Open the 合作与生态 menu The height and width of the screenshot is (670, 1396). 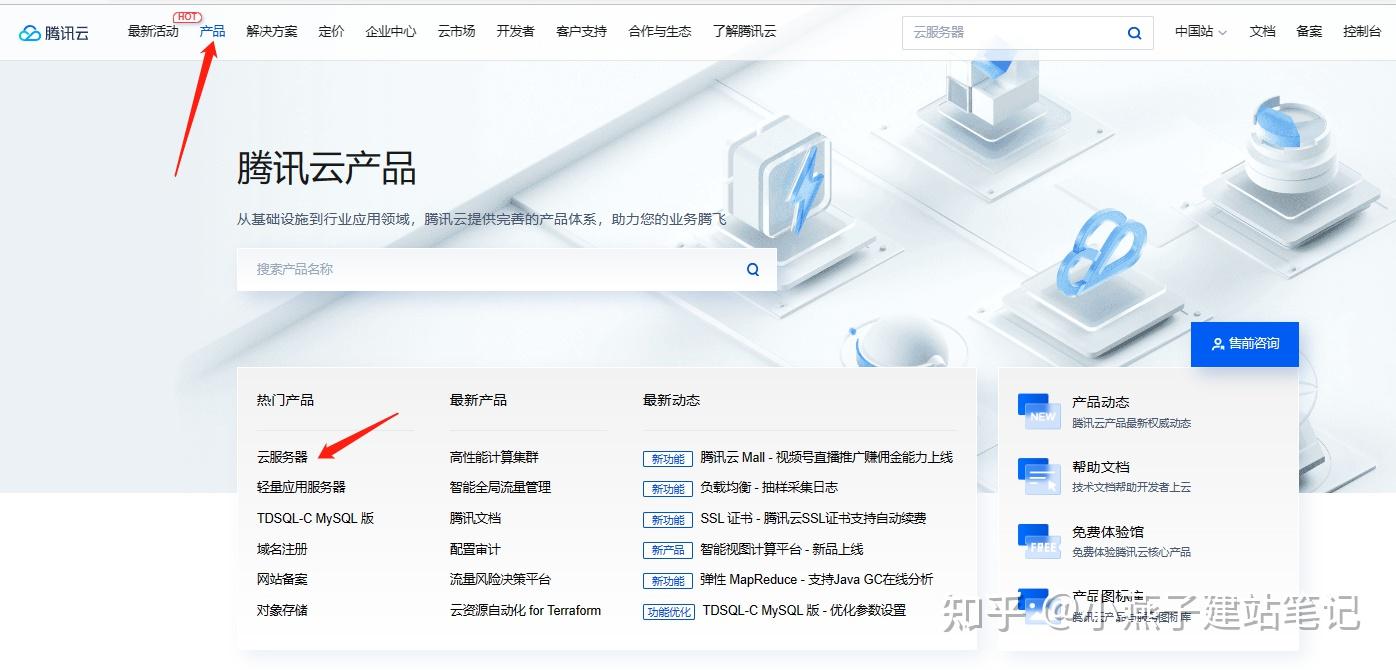click(x=659, y=31)
